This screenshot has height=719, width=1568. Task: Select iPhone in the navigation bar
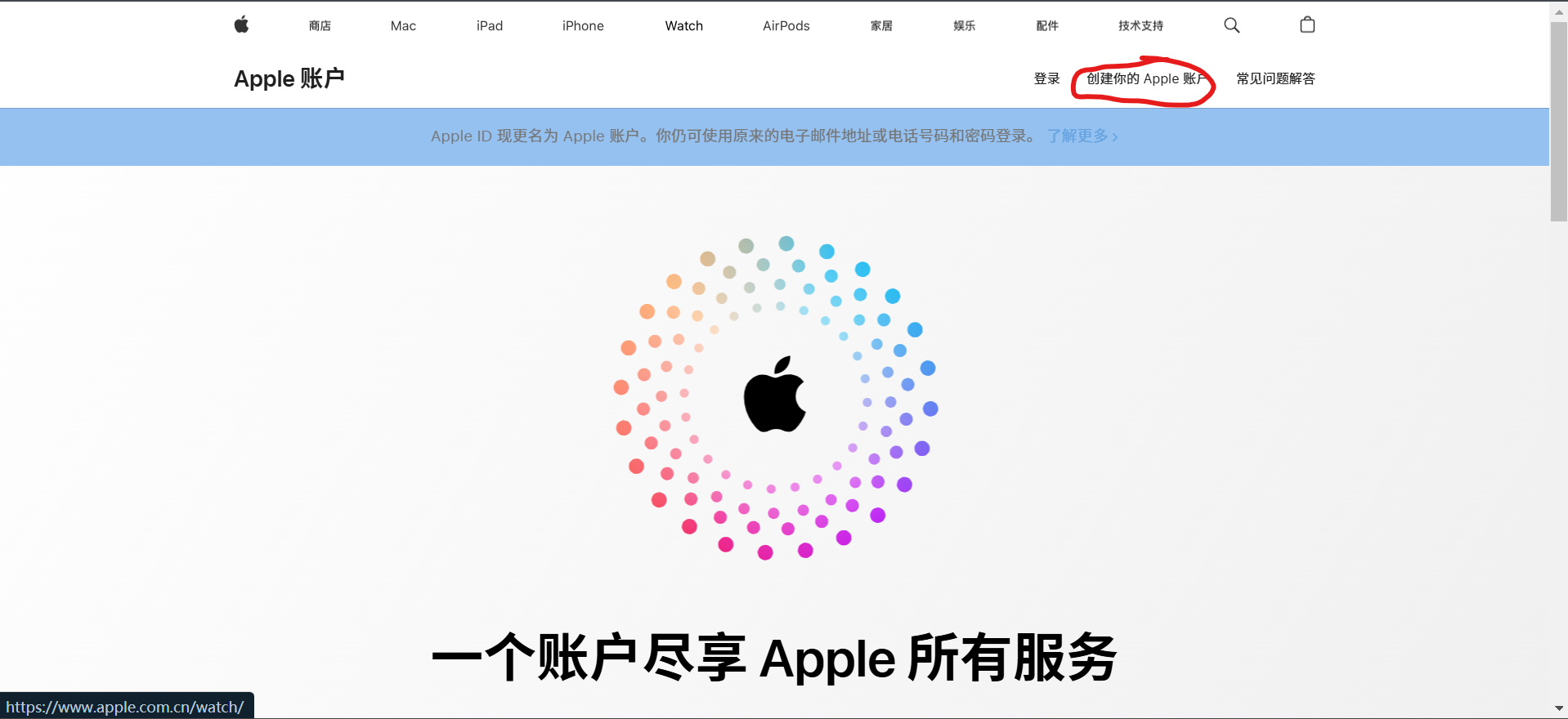pos(583,25)
